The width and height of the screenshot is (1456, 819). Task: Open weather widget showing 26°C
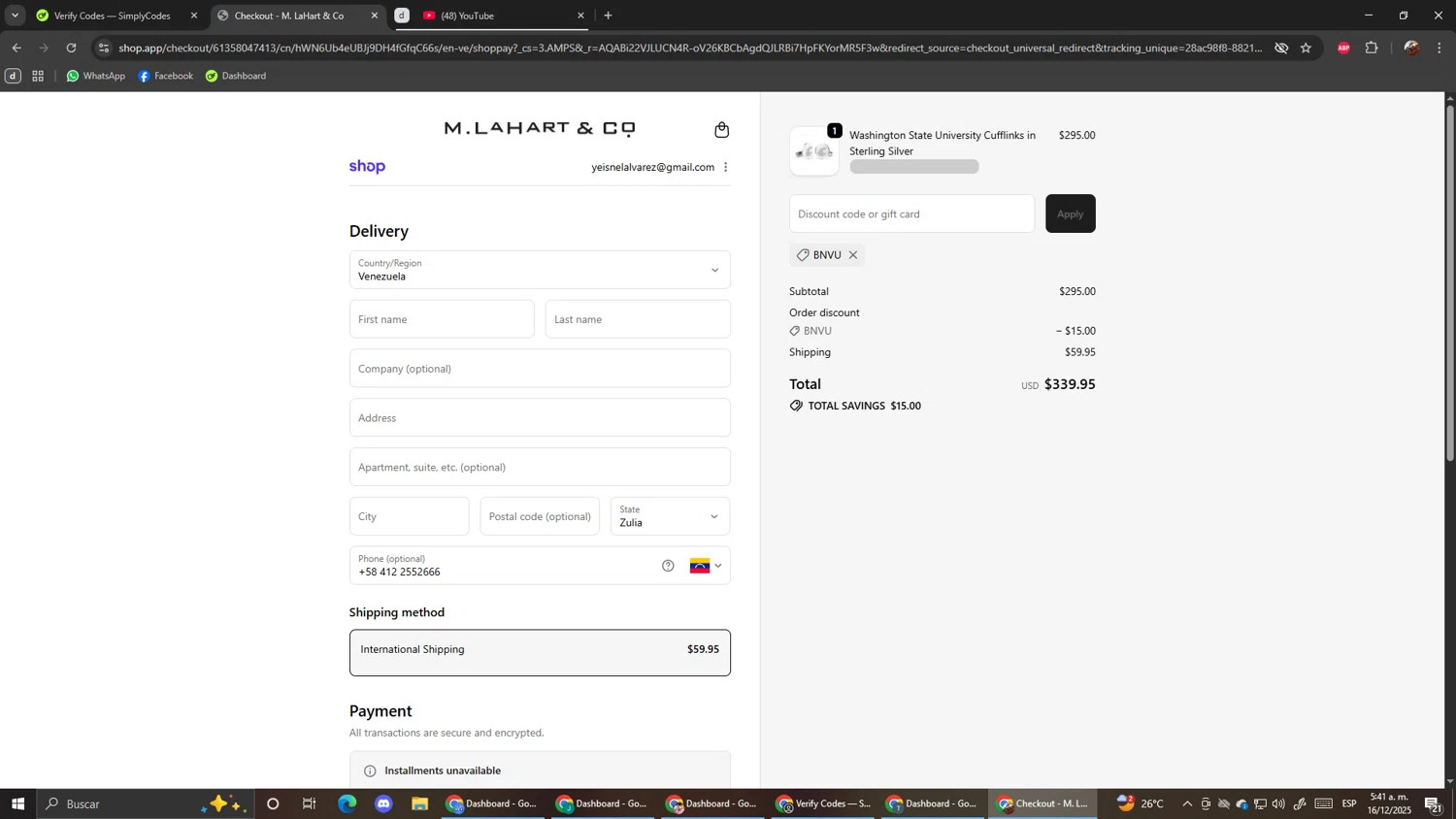(x=1141, y=803)
